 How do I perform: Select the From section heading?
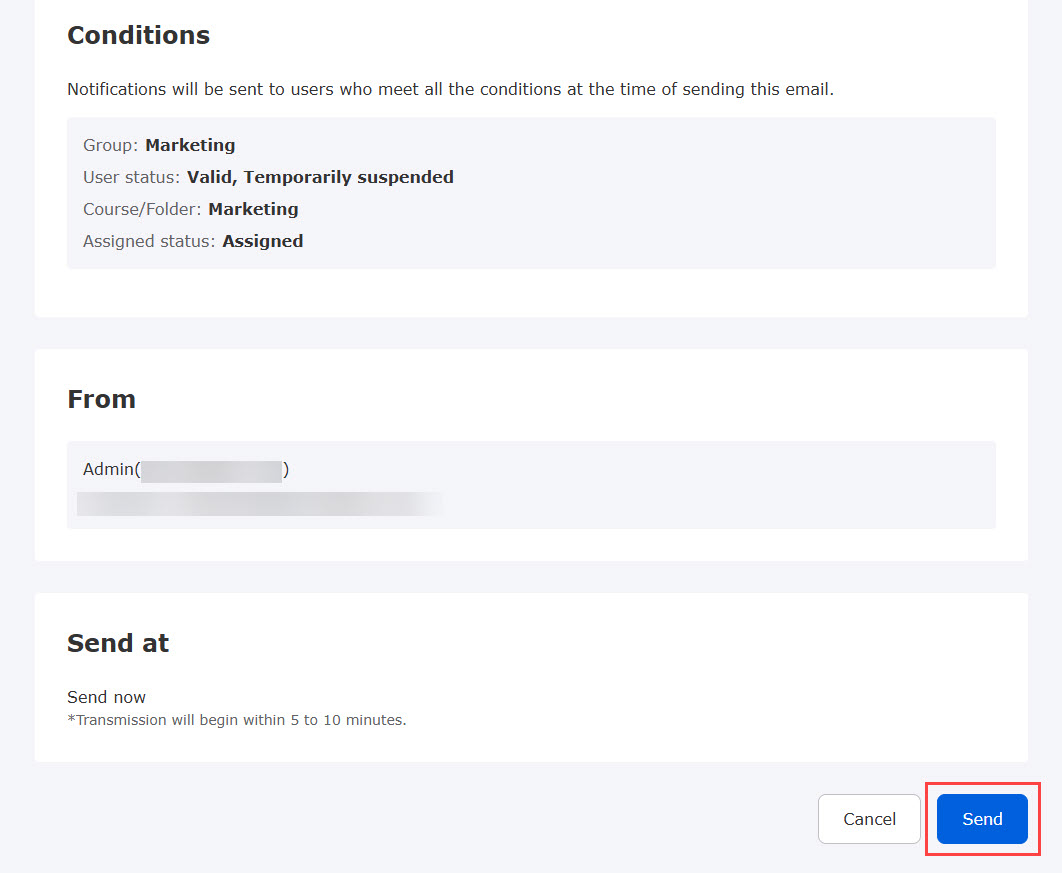point(102,399)
